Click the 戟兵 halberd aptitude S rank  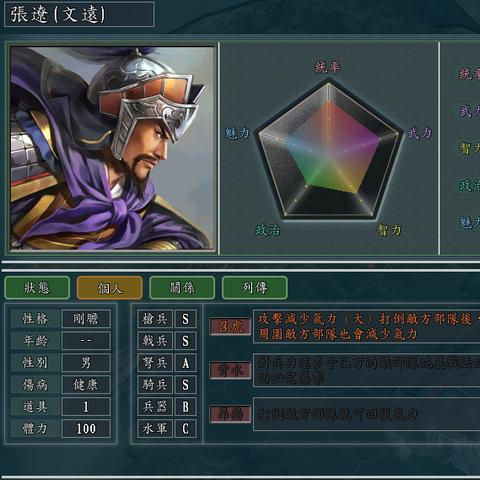click(x=186, y=341)
